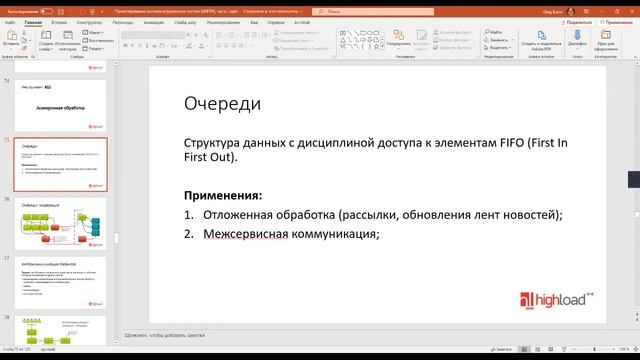Click the line shape in shapes gallery
The height and width of the screenshot is (360, 640).
point(350,33)
